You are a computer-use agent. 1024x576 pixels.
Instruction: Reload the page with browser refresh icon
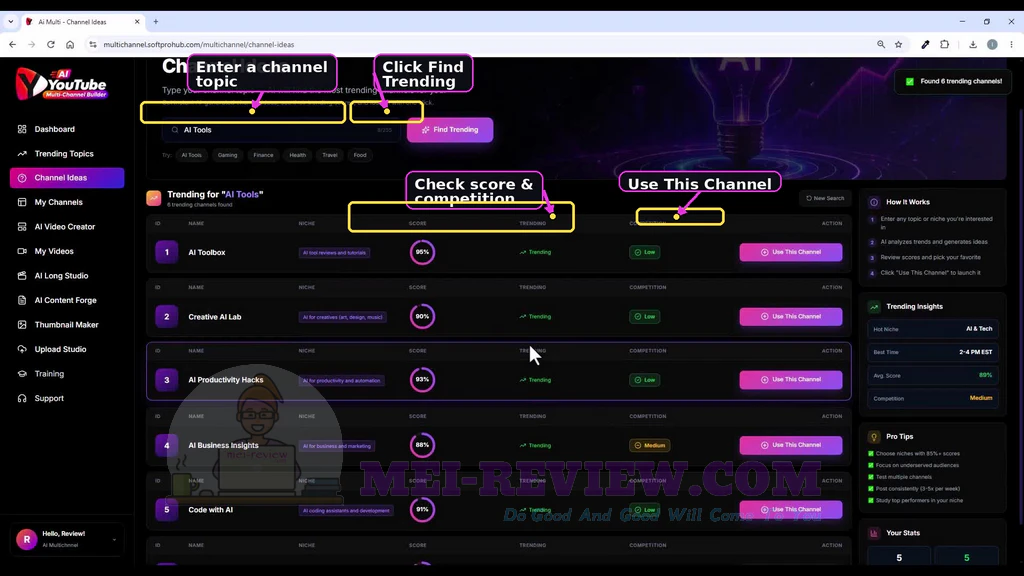pos(50,44)
